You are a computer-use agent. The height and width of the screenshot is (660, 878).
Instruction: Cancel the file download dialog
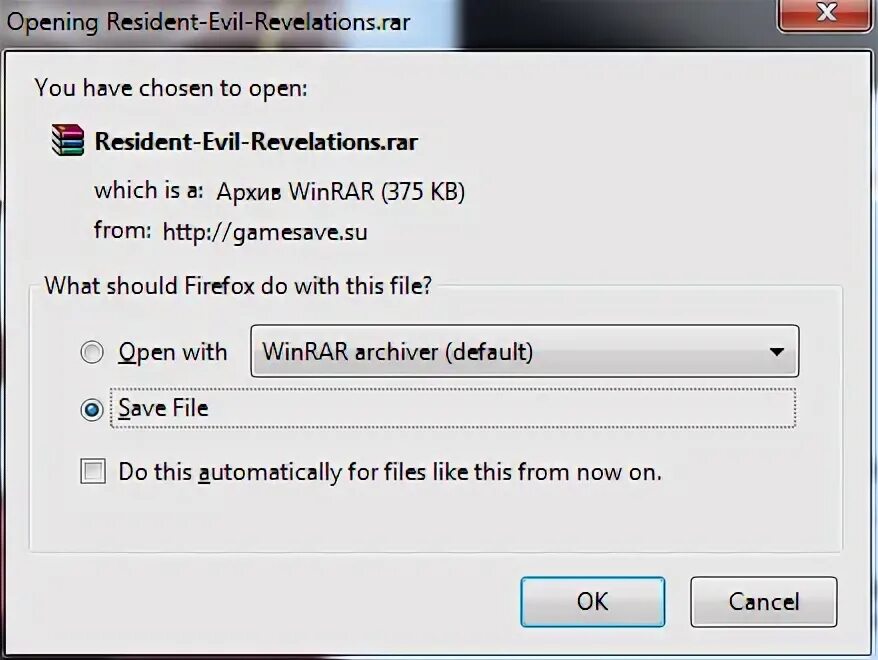coord(764,602)
